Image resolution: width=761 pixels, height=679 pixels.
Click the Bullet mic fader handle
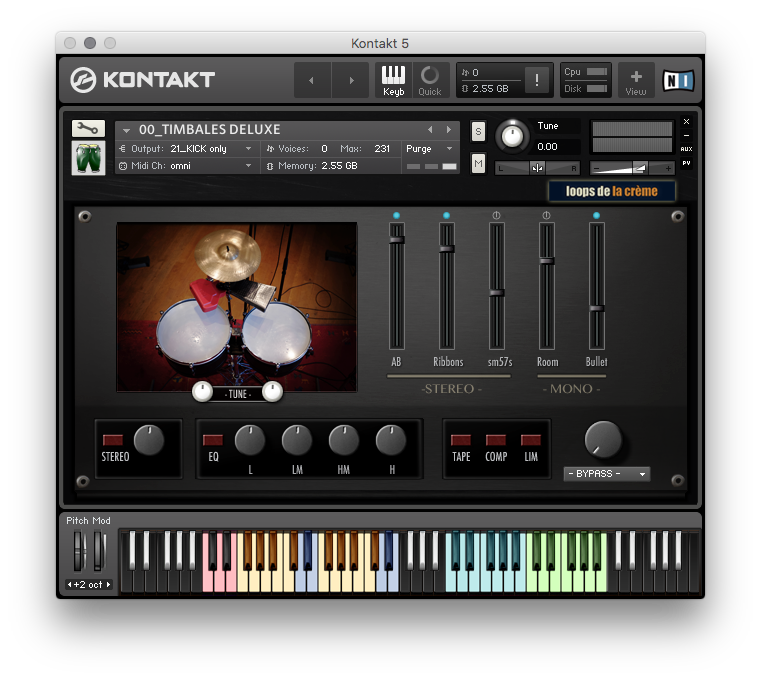click(x=596, y=308)
